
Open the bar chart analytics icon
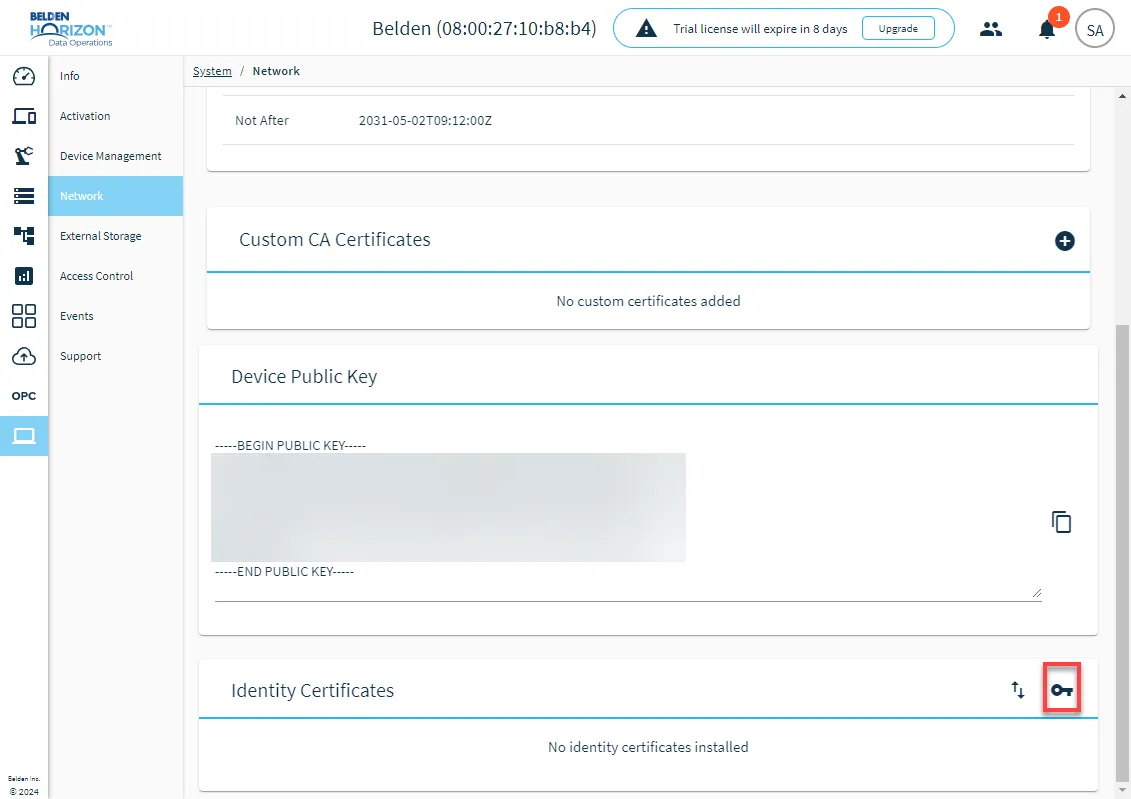[x=24, y=275]
